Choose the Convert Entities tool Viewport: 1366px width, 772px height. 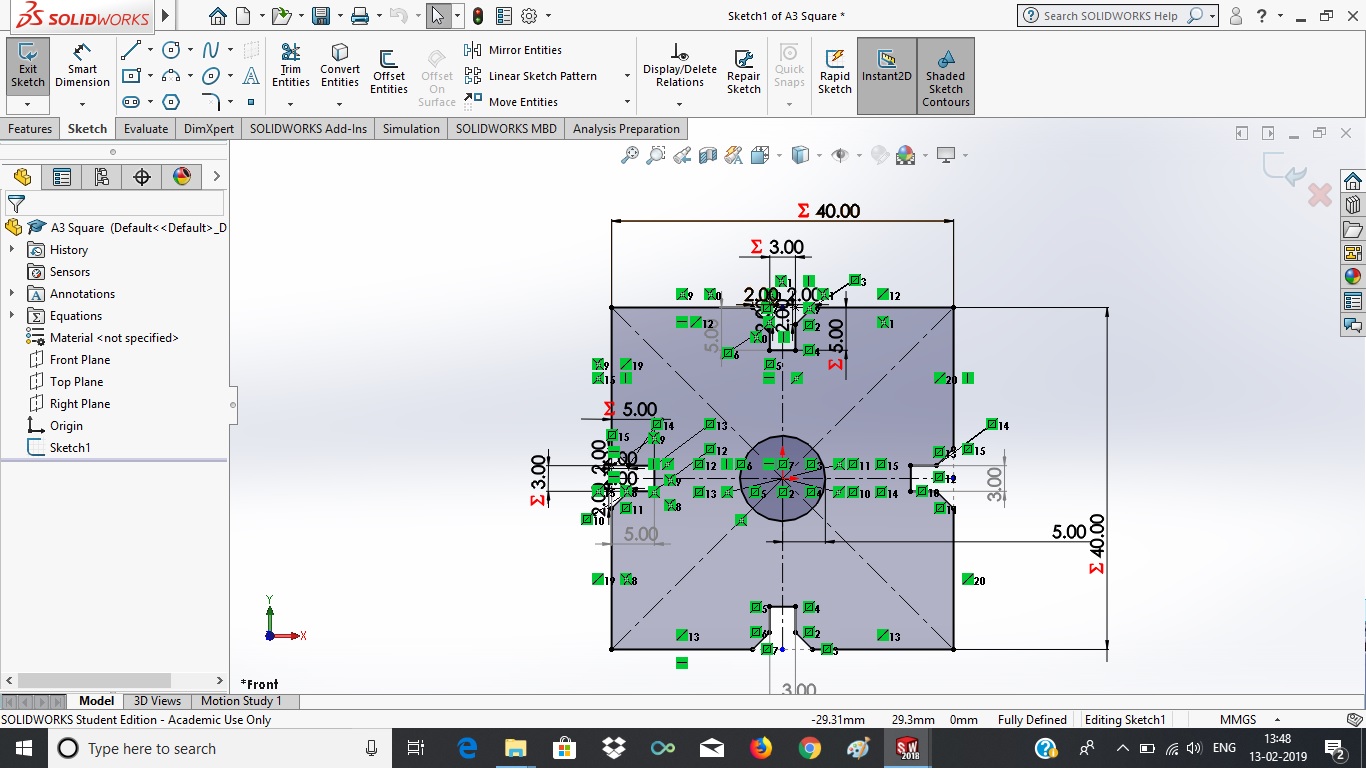point(340,66)
